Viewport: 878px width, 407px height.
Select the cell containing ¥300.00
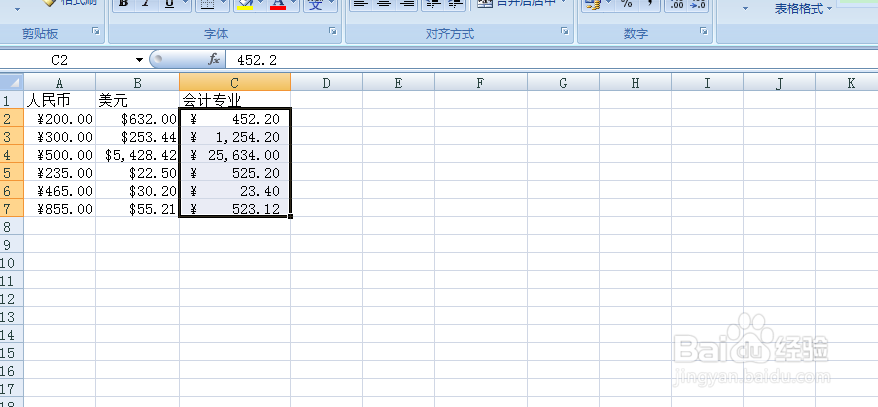click(x=59, y=136)
